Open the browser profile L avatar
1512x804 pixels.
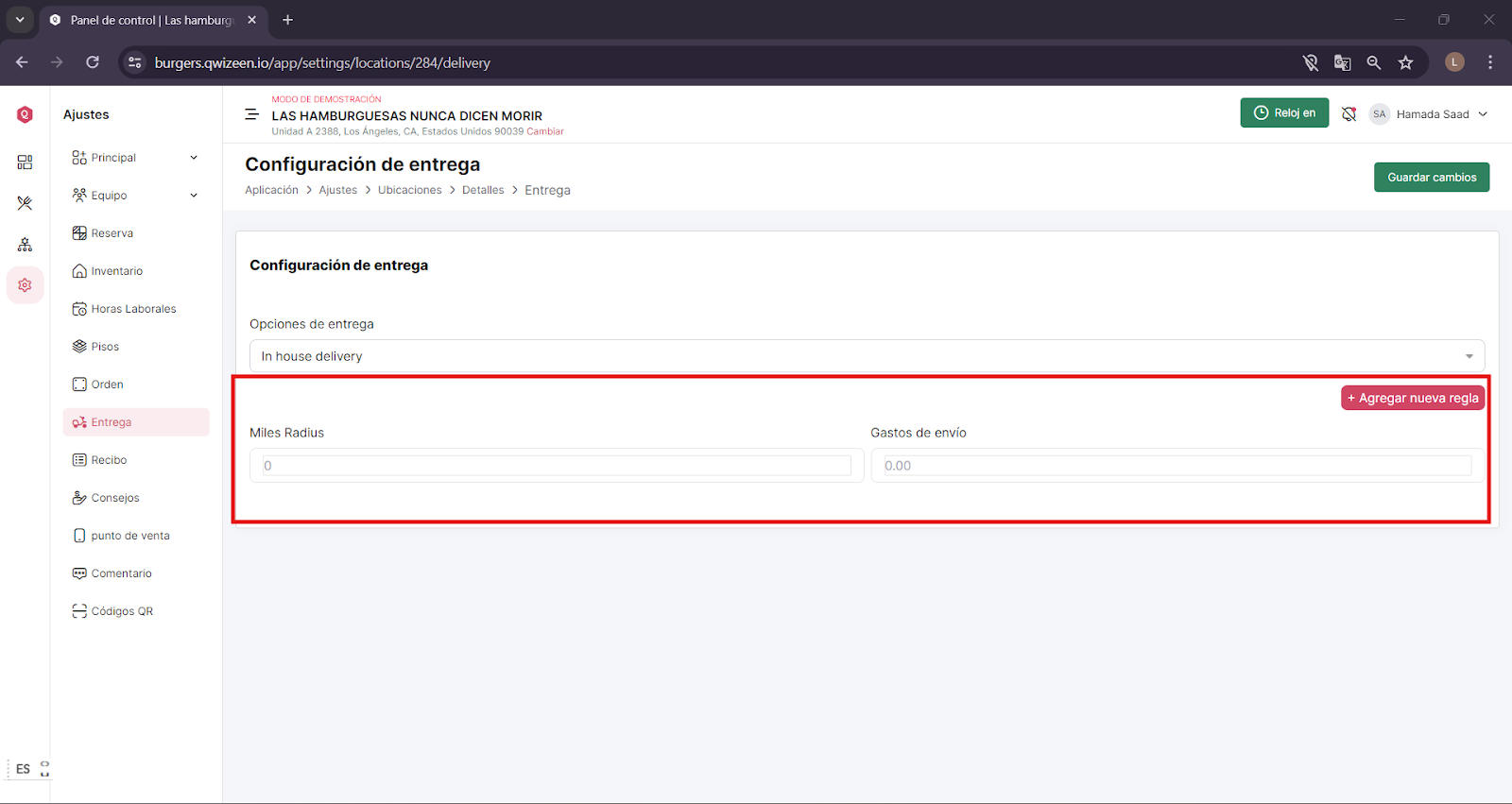click(1454, 62)
